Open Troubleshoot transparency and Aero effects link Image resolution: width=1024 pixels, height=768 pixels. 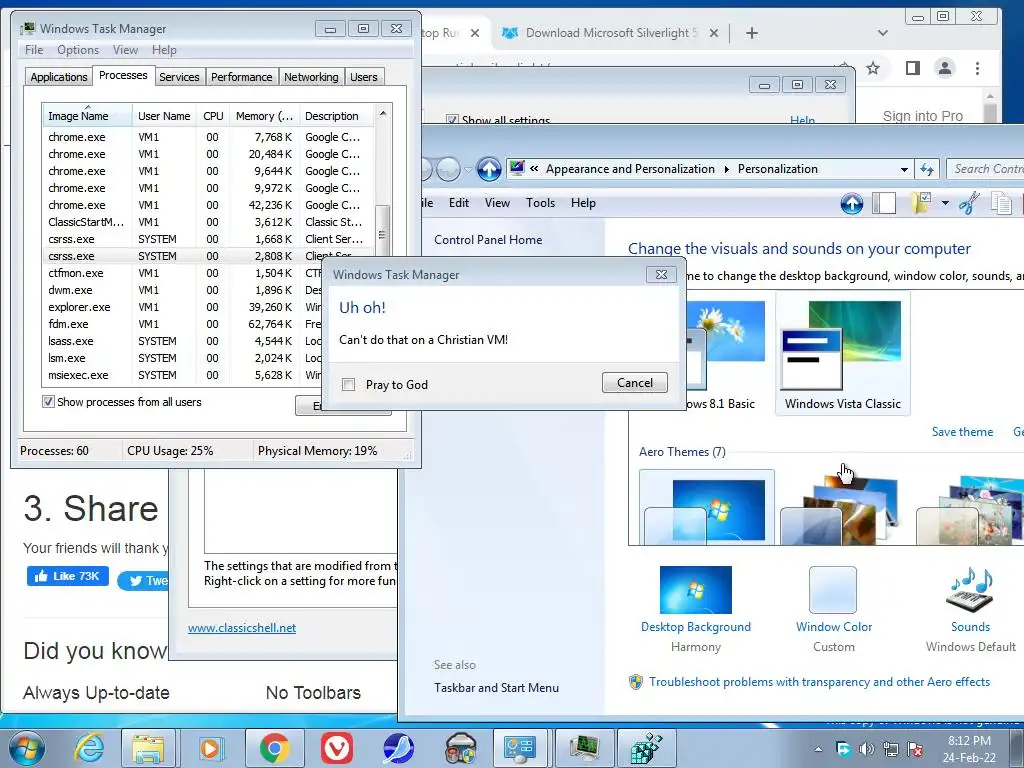819,682
